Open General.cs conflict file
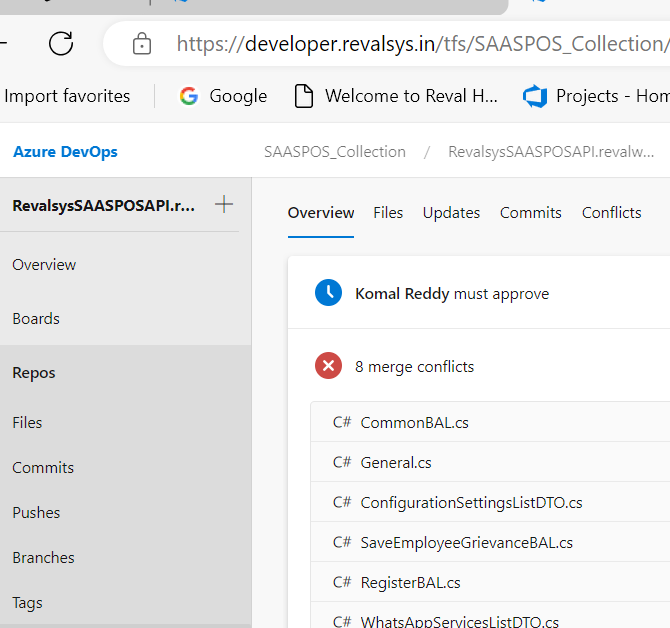The width and height of the screenshot is (670, 628). click(x=396, y=462)
